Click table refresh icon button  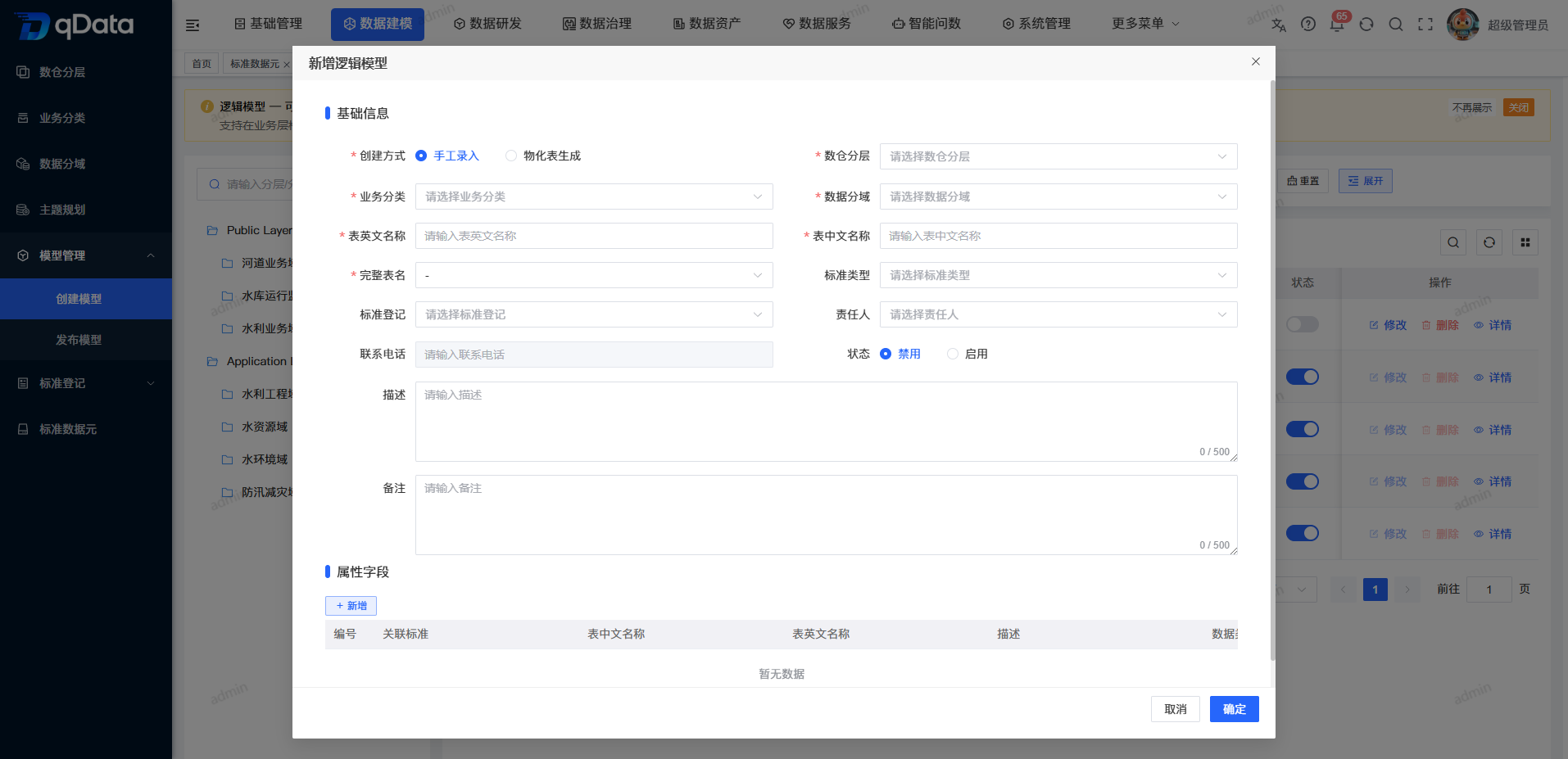[1489, 242]
